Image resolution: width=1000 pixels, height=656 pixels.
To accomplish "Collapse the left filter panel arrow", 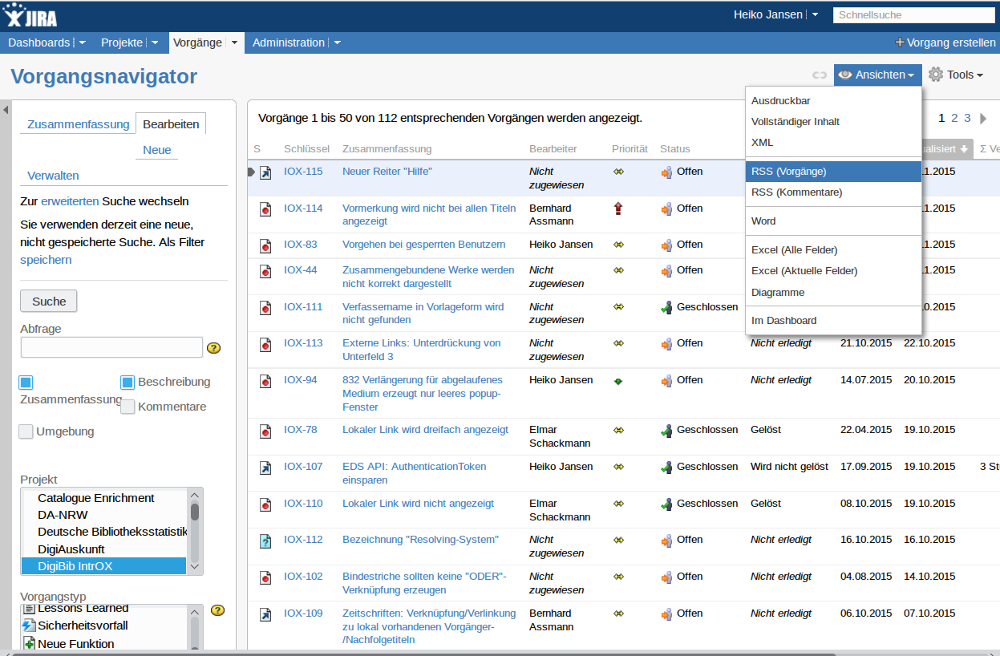I will click(x=5, y=108).
